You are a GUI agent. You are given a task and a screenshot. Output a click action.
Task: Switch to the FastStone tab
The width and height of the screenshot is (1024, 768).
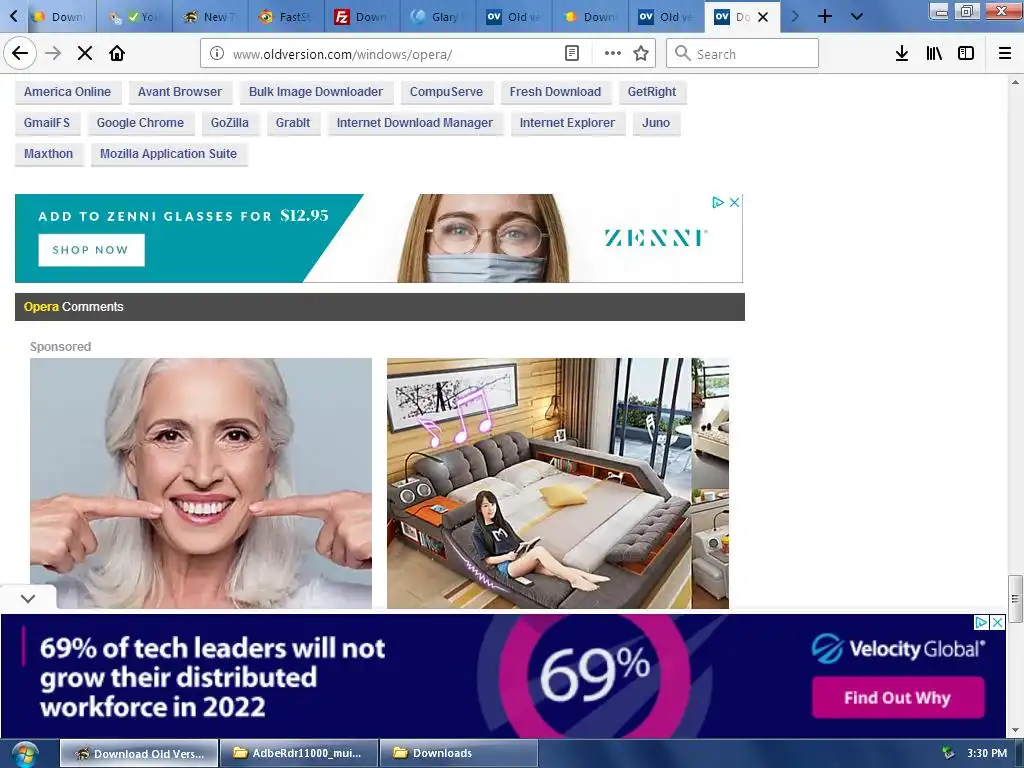click(x=286, y=16)
